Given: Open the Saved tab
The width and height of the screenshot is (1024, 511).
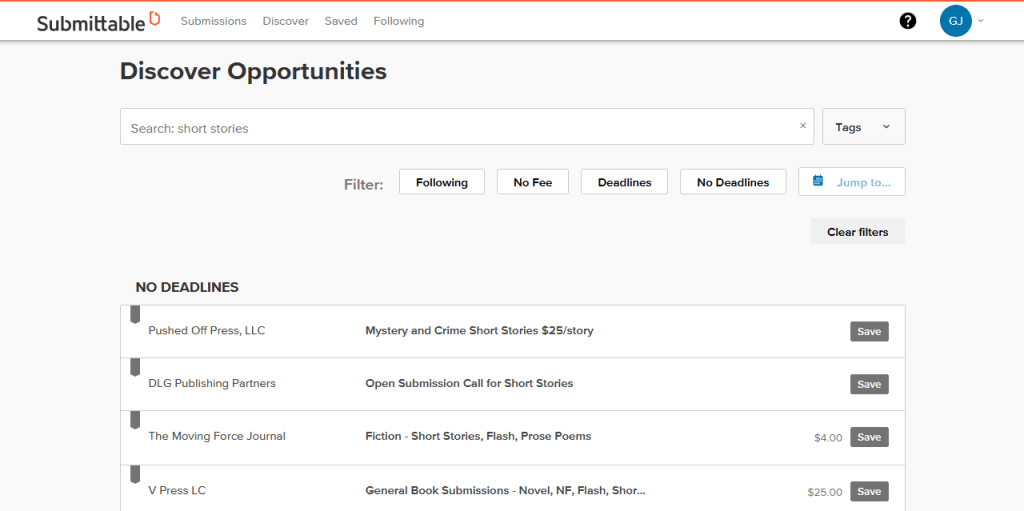Looking at the screenshot, I should [341, 21].
